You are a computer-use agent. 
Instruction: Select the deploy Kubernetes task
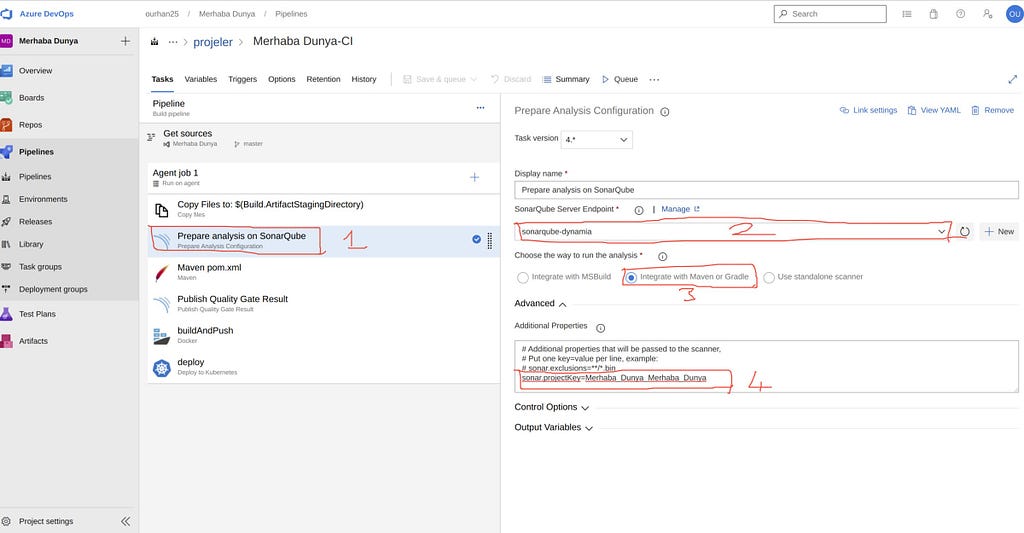pos(323,367)
